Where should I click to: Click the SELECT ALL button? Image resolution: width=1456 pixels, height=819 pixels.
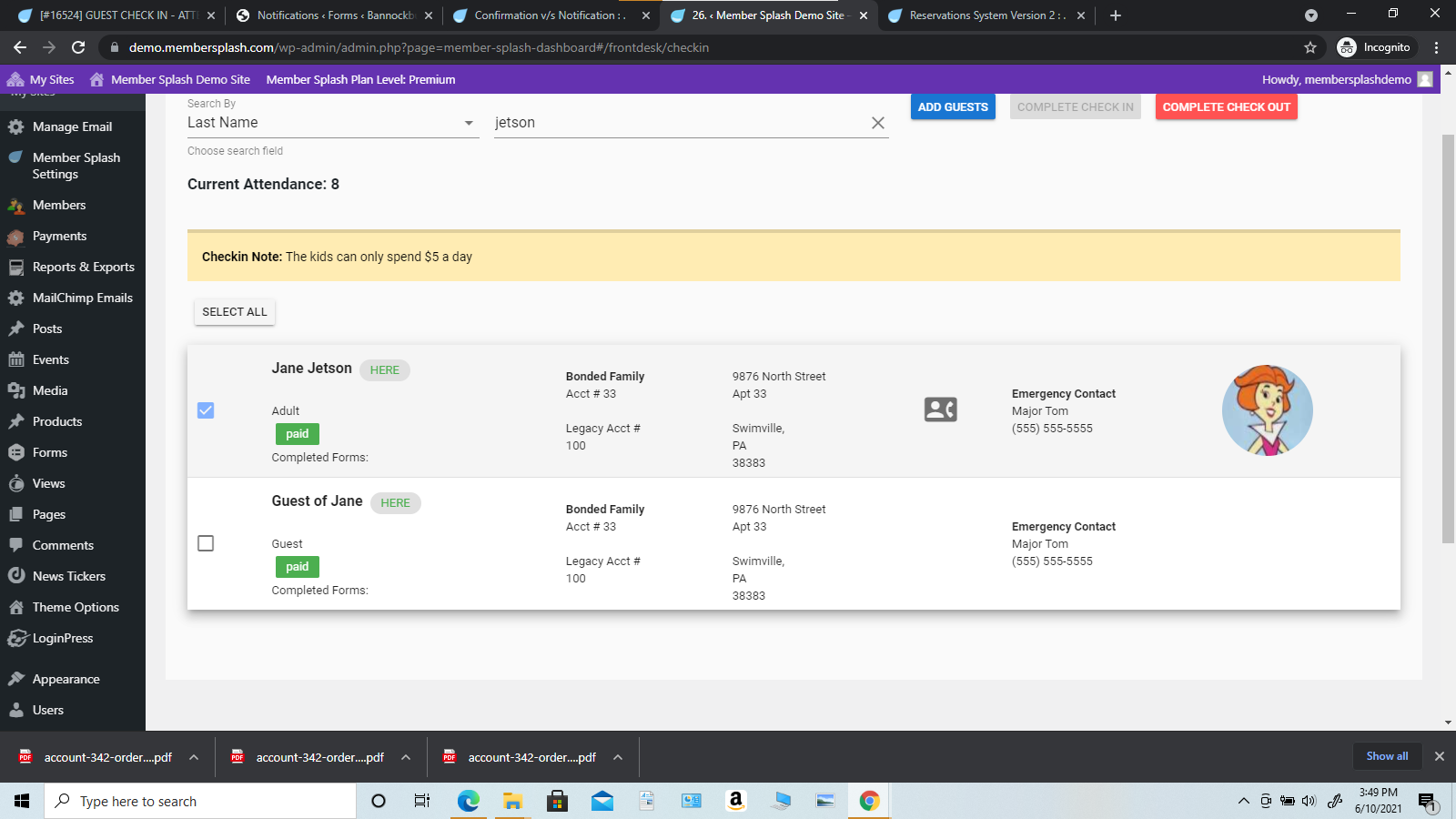[235, 312]
